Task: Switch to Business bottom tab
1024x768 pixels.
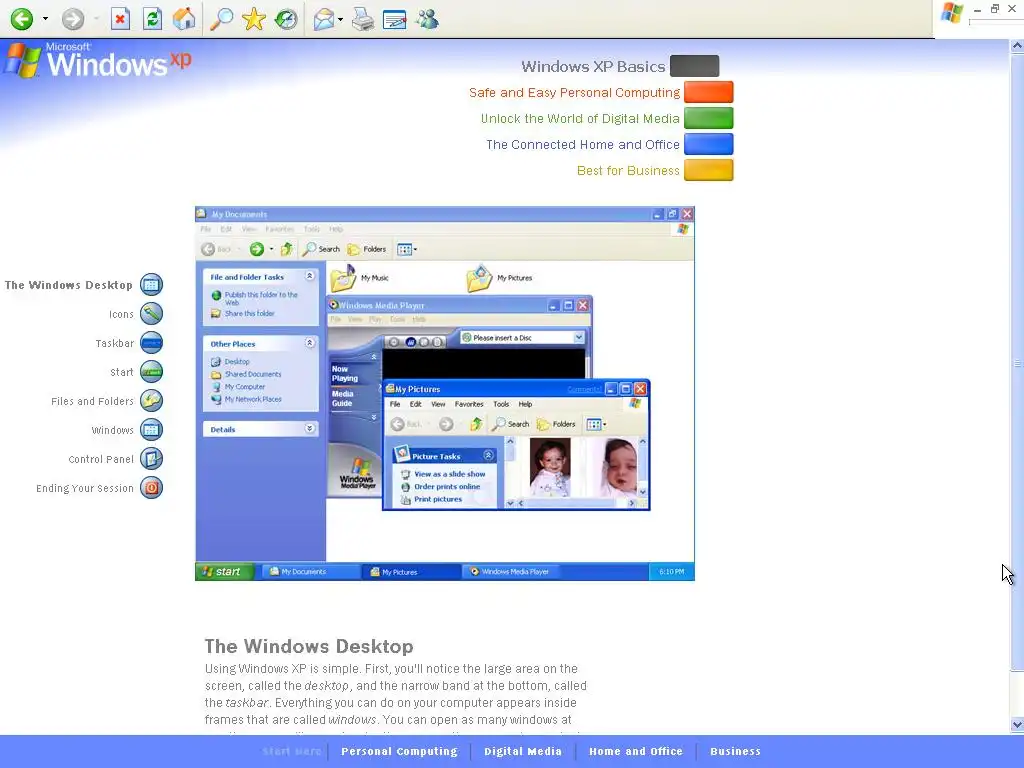Action: coord(735,751)
